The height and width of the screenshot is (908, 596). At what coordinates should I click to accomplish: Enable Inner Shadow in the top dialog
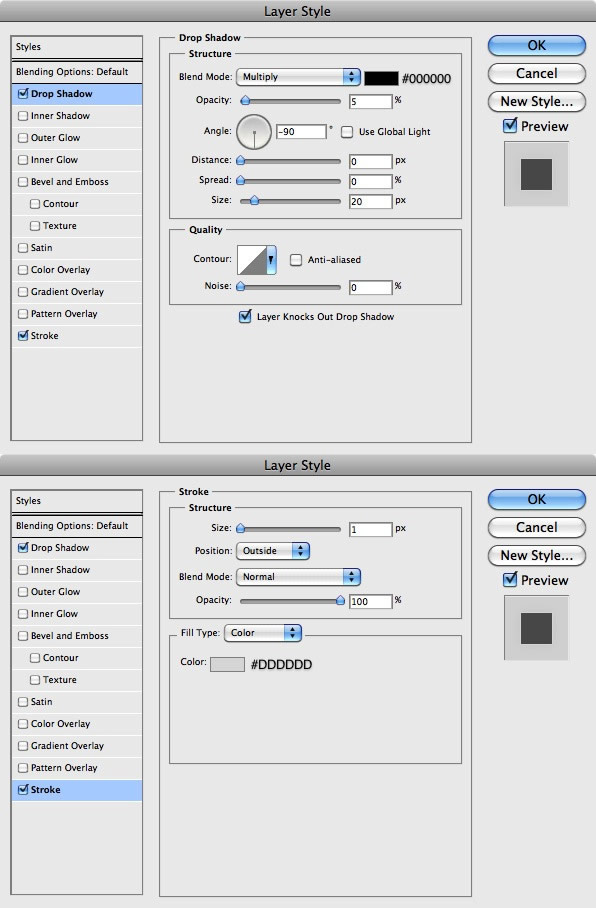[23, 116]
